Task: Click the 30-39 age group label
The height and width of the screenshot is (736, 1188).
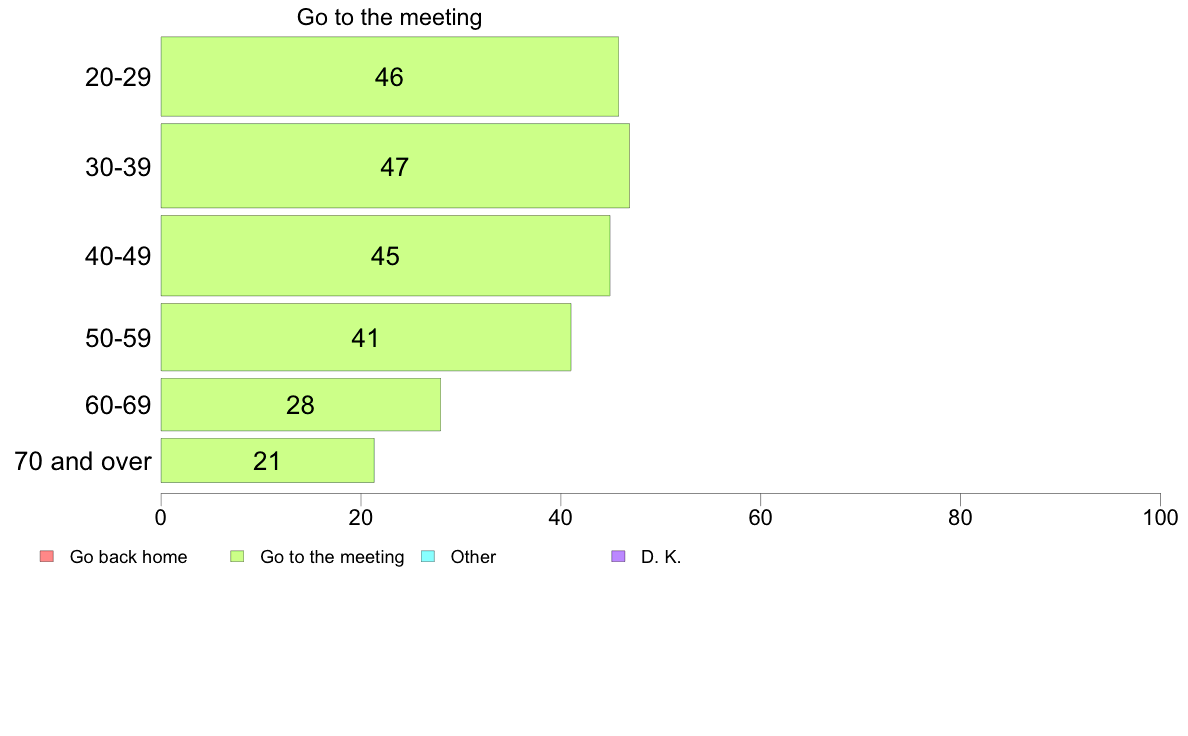Action: [x=118, y=167]
